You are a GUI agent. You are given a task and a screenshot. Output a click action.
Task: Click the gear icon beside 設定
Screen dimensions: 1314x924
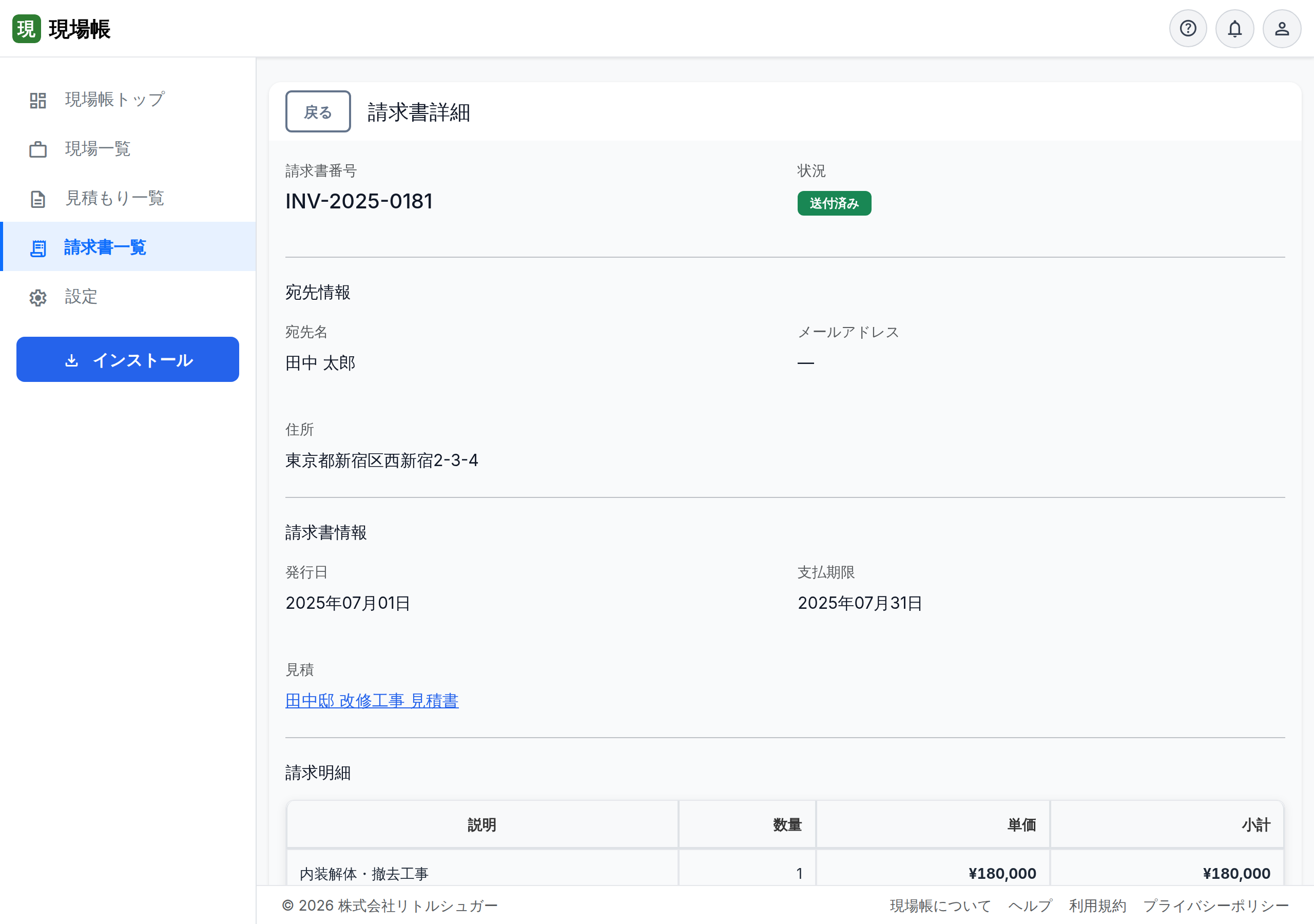click(x=38, y=297)
